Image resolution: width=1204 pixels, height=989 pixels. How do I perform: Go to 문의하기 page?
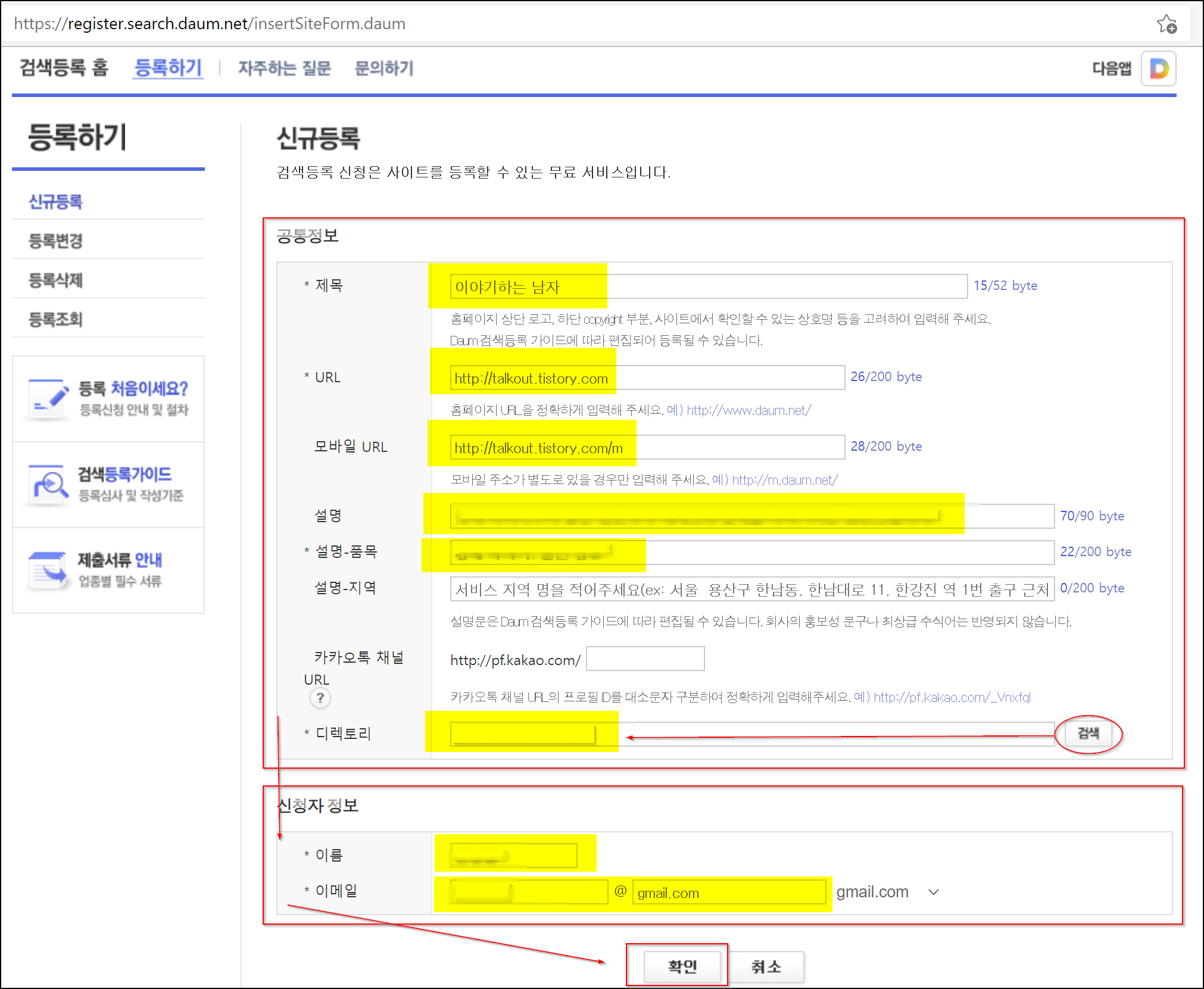(383, 68)
